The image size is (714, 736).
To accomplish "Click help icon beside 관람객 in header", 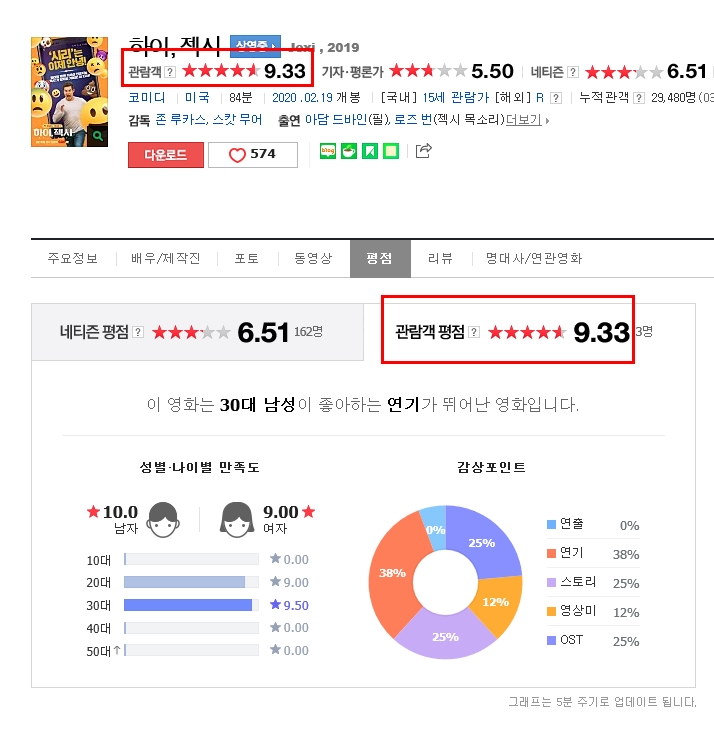I will click(170, 72).
